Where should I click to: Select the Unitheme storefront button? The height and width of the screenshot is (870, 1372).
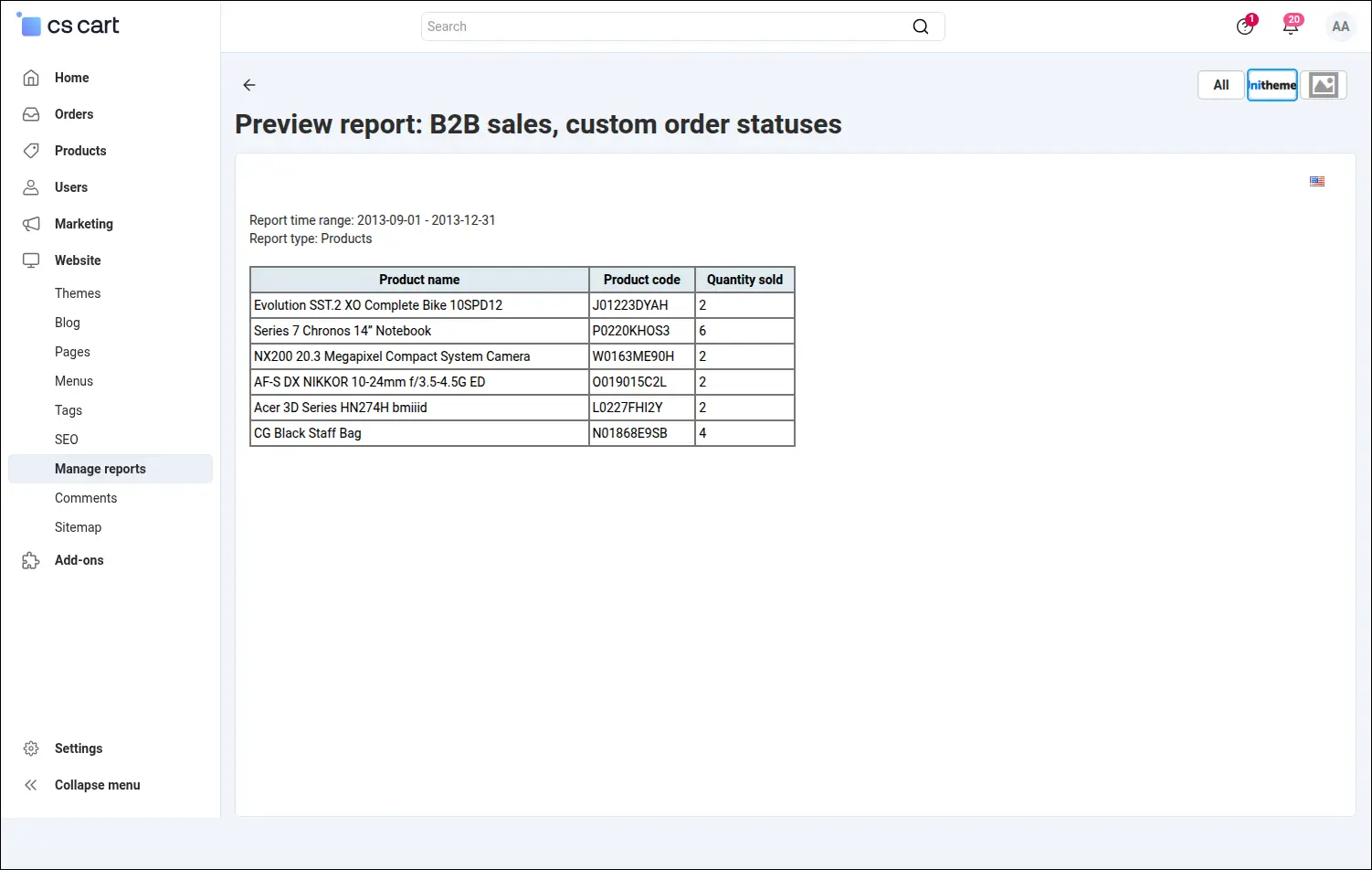(1272, 85)
